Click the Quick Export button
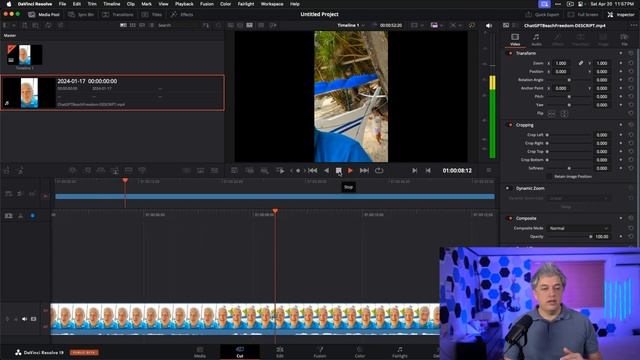640x360 pixels. [542, 14]
